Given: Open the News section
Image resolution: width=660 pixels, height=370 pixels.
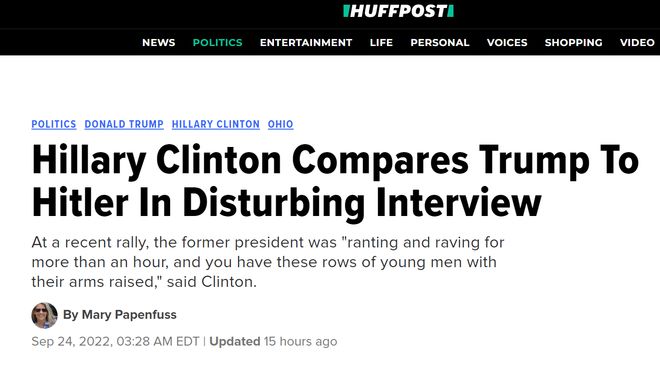Looking at the screenshot, I should pyautogui.click(x=159, y=43).
